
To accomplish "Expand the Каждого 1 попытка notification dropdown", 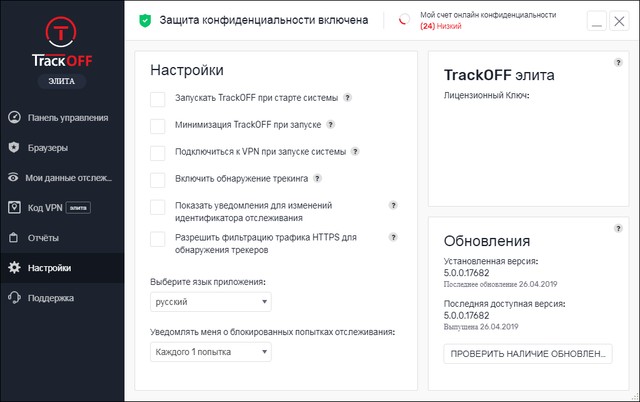I will pos(210,352).
